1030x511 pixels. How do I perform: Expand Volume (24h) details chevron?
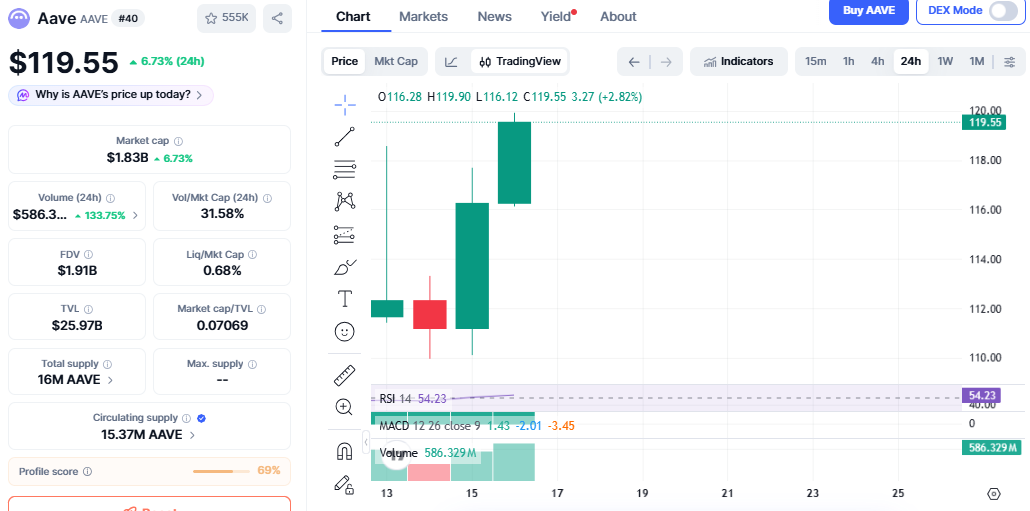pos(135,215)
